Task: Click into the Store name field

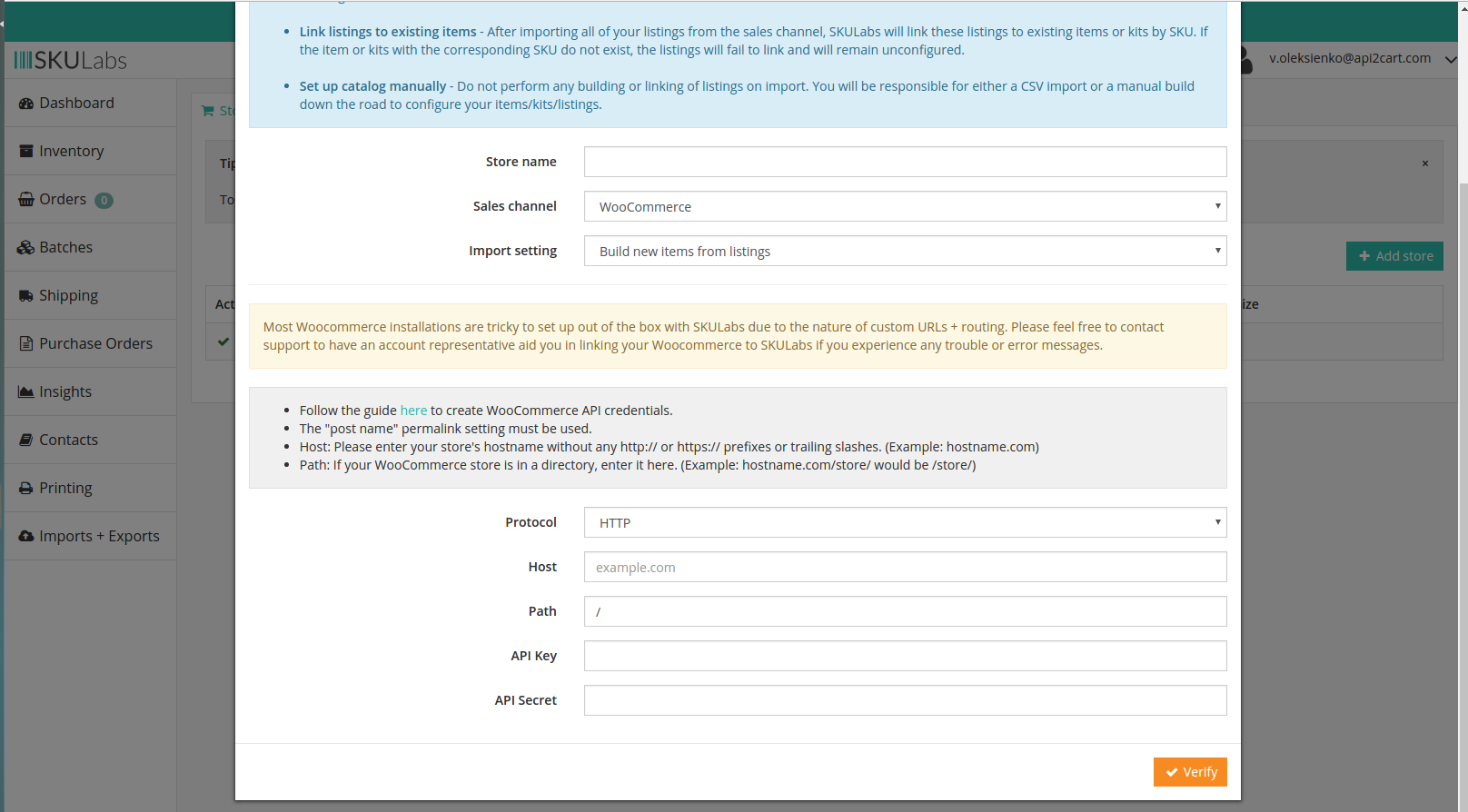Action: click(904, 163)
